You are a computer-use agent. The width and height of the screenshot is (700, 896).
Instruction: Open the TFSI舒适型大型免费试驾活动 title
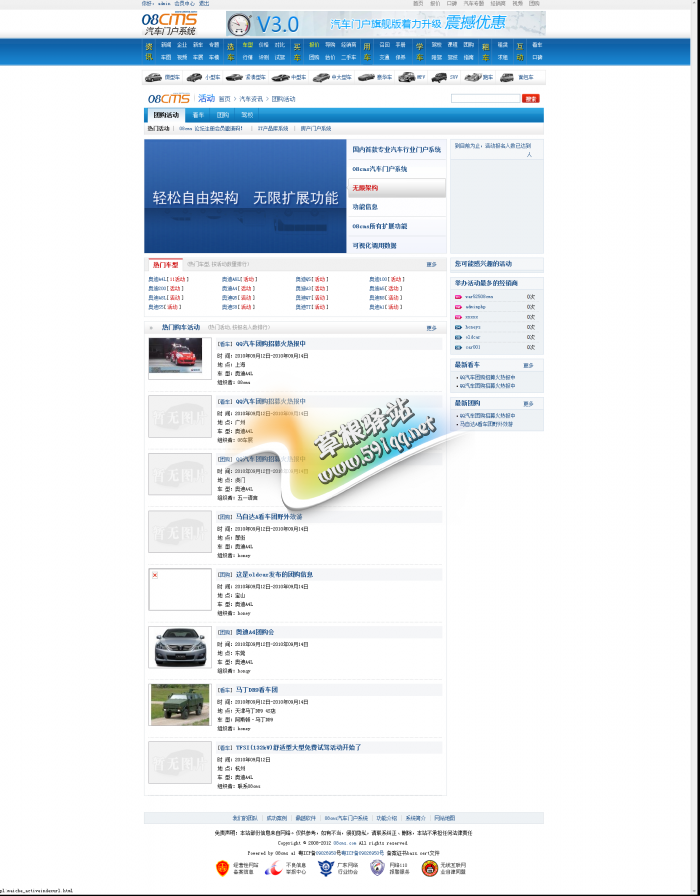click(298, 747)
